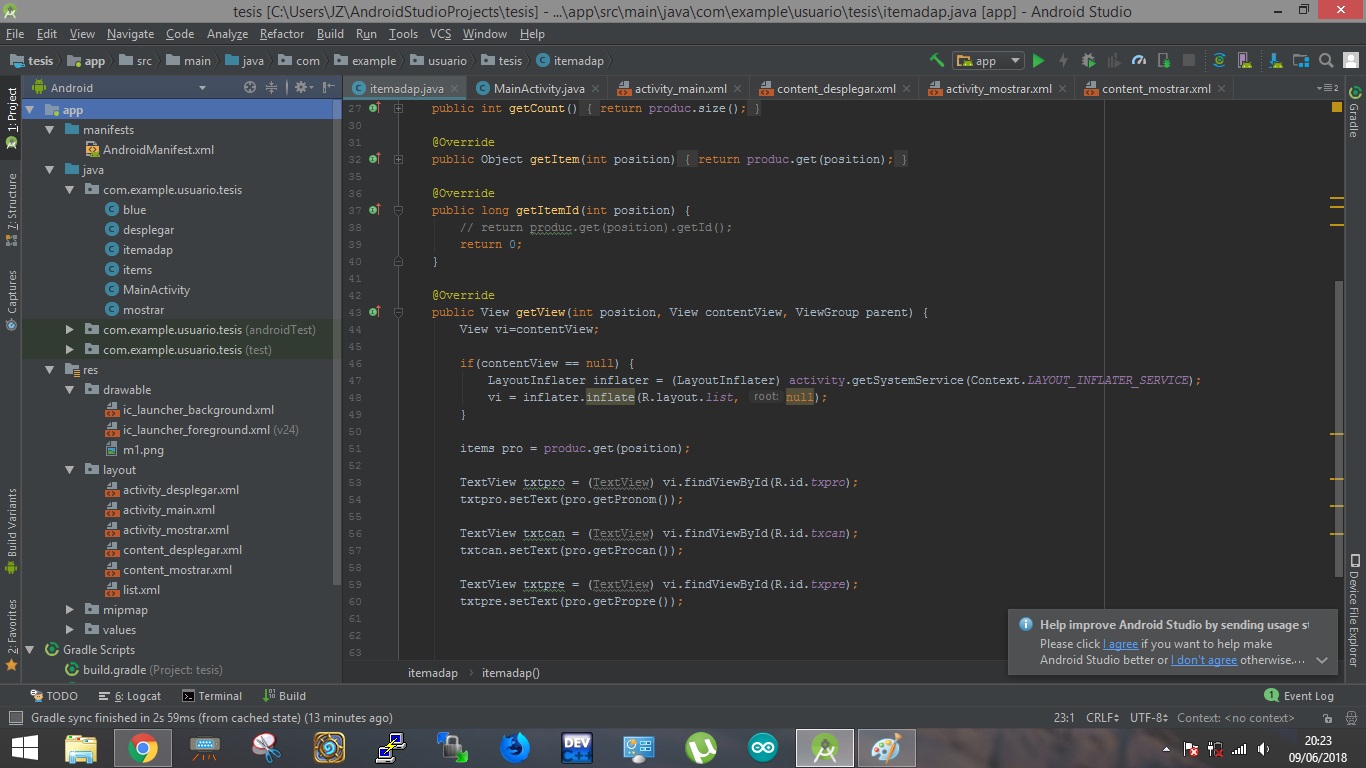Screen dimensions: 1366x768
Task: Toggle the 6: Logcat tool window
Action: 130,696
